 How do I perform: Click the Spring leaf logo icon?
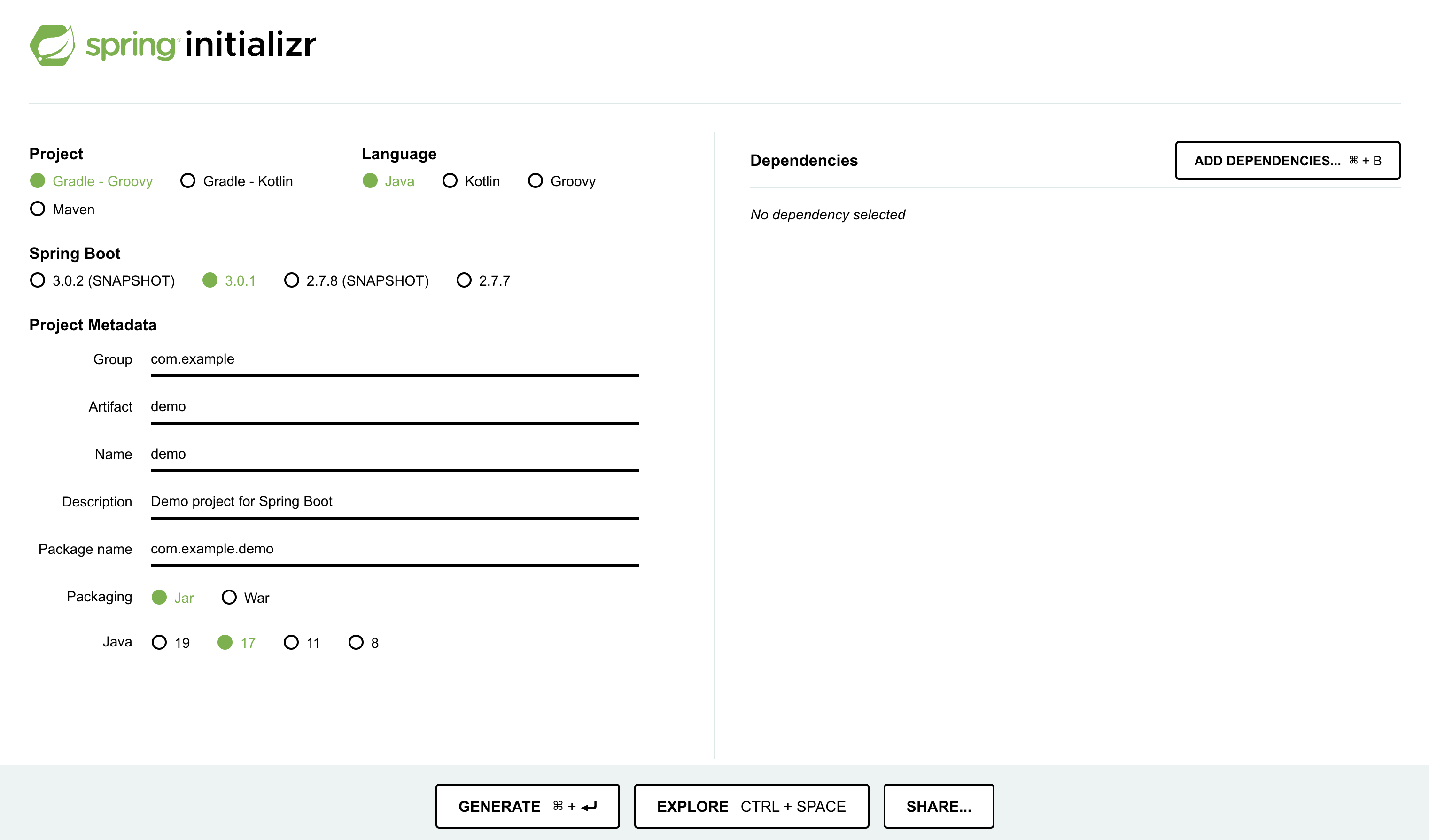(x=52, y=46)
